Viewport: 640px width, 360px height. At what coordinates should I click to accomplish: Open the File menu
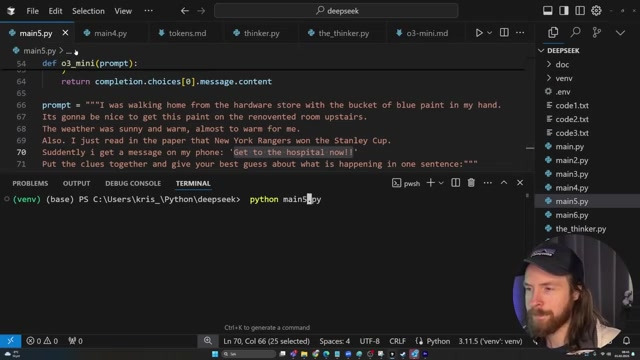point(32,11)
